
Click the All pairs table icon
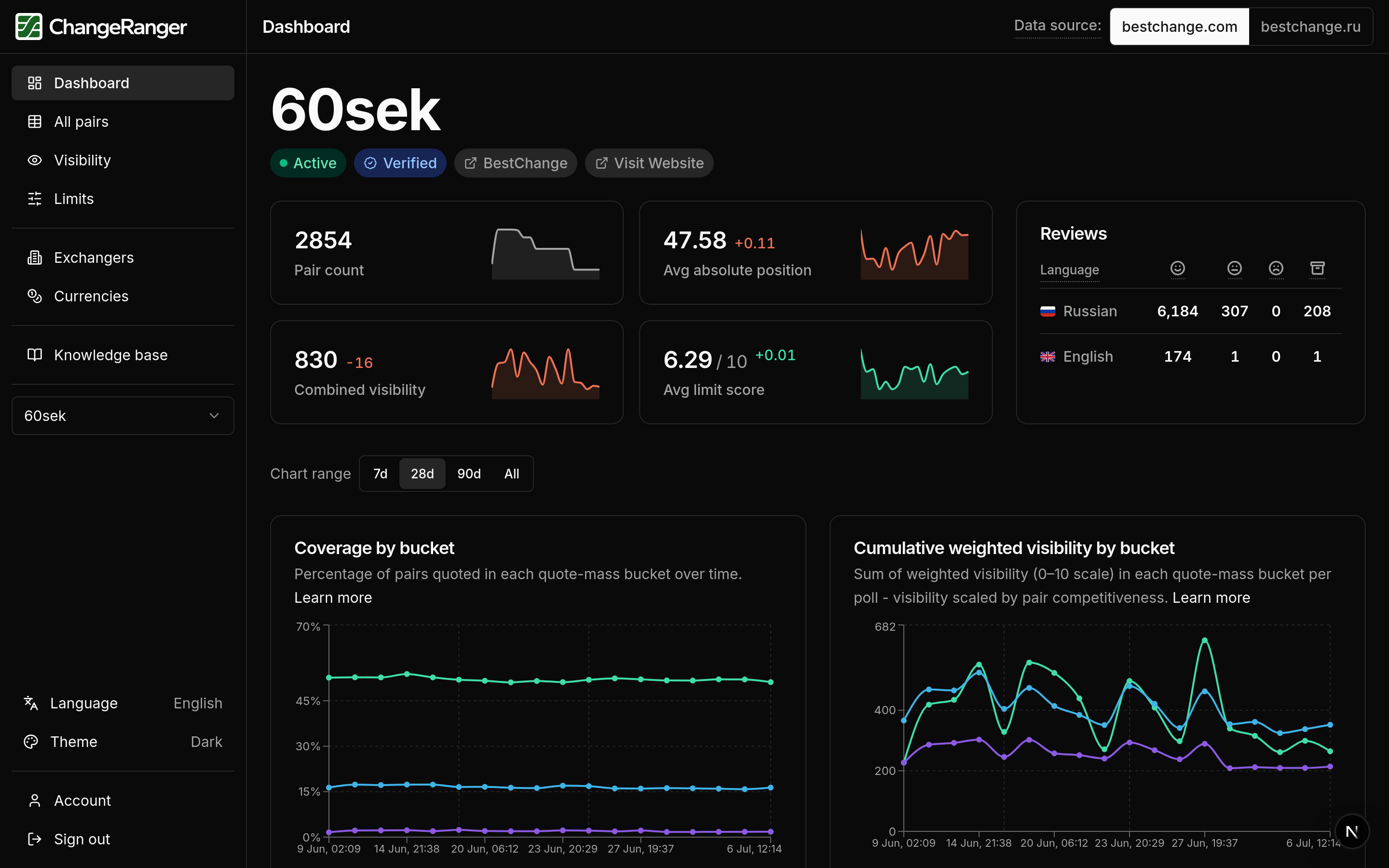pyautogui.click(x=34, y=122)
